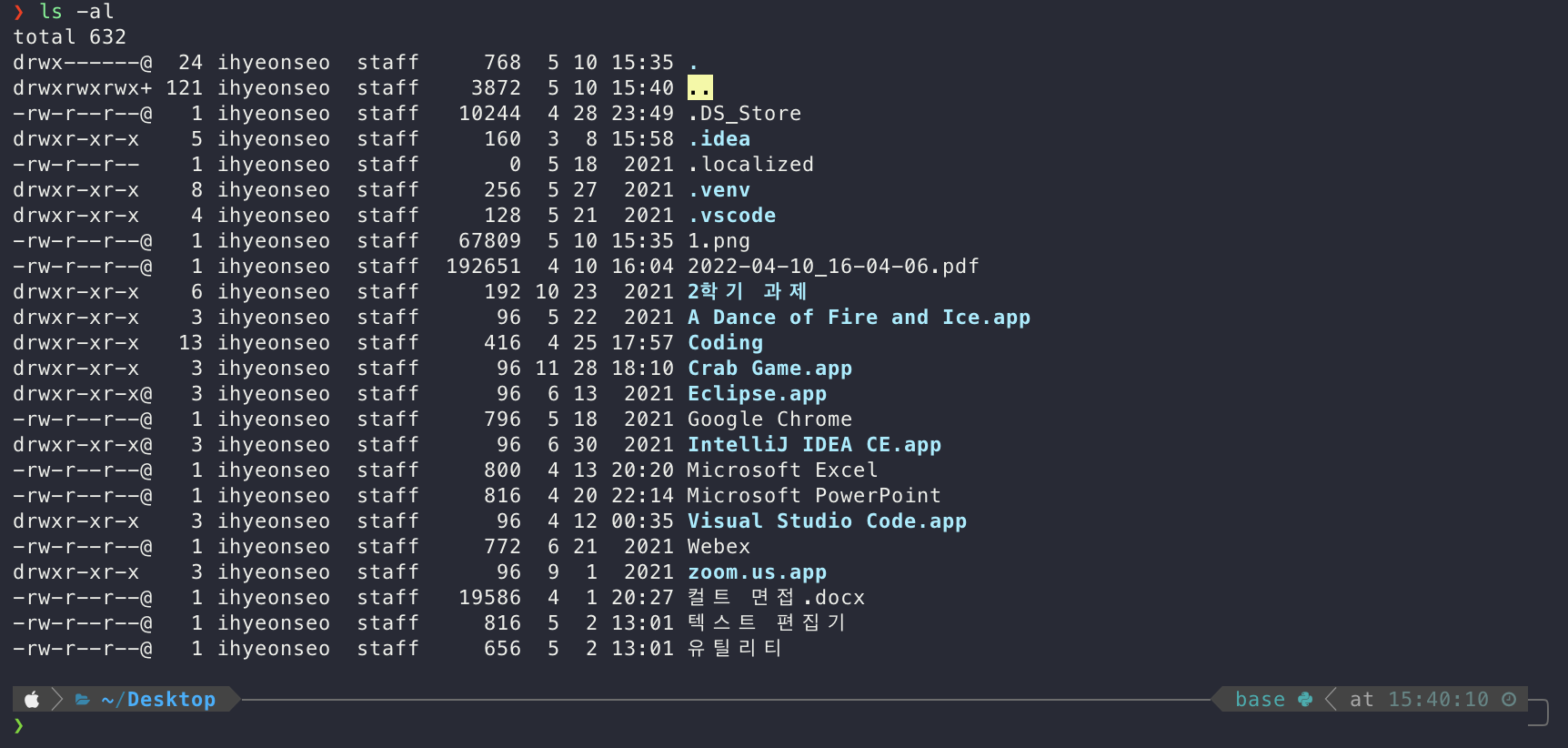
Task: Click the 2022-04-10_16-04-06.pdf file name
Action: pos(833,267)
